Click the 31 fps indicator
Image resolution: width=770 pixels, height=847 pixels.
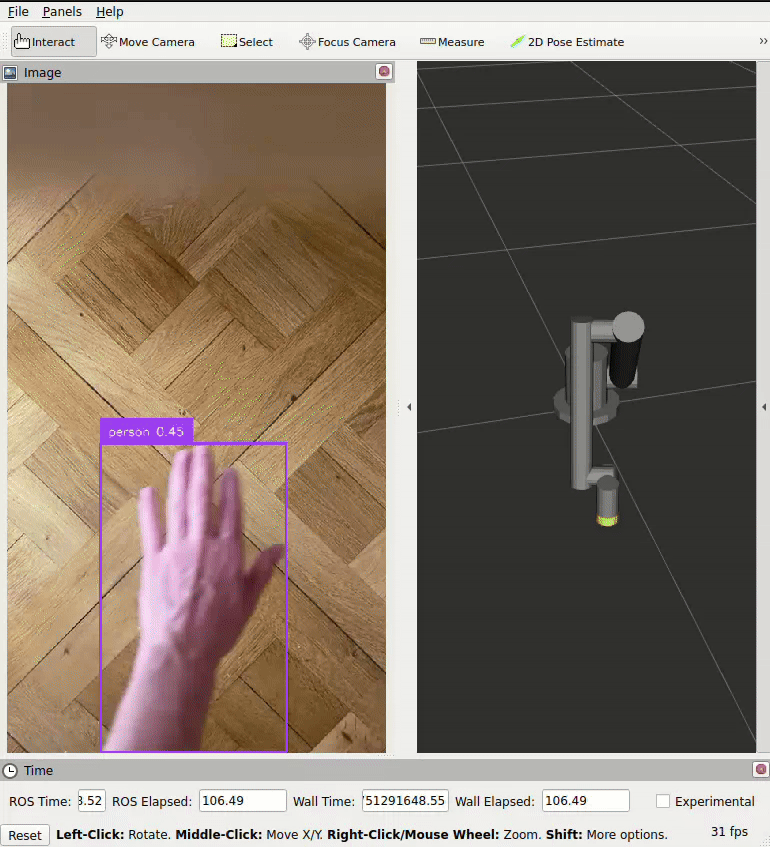coord(729,832)
